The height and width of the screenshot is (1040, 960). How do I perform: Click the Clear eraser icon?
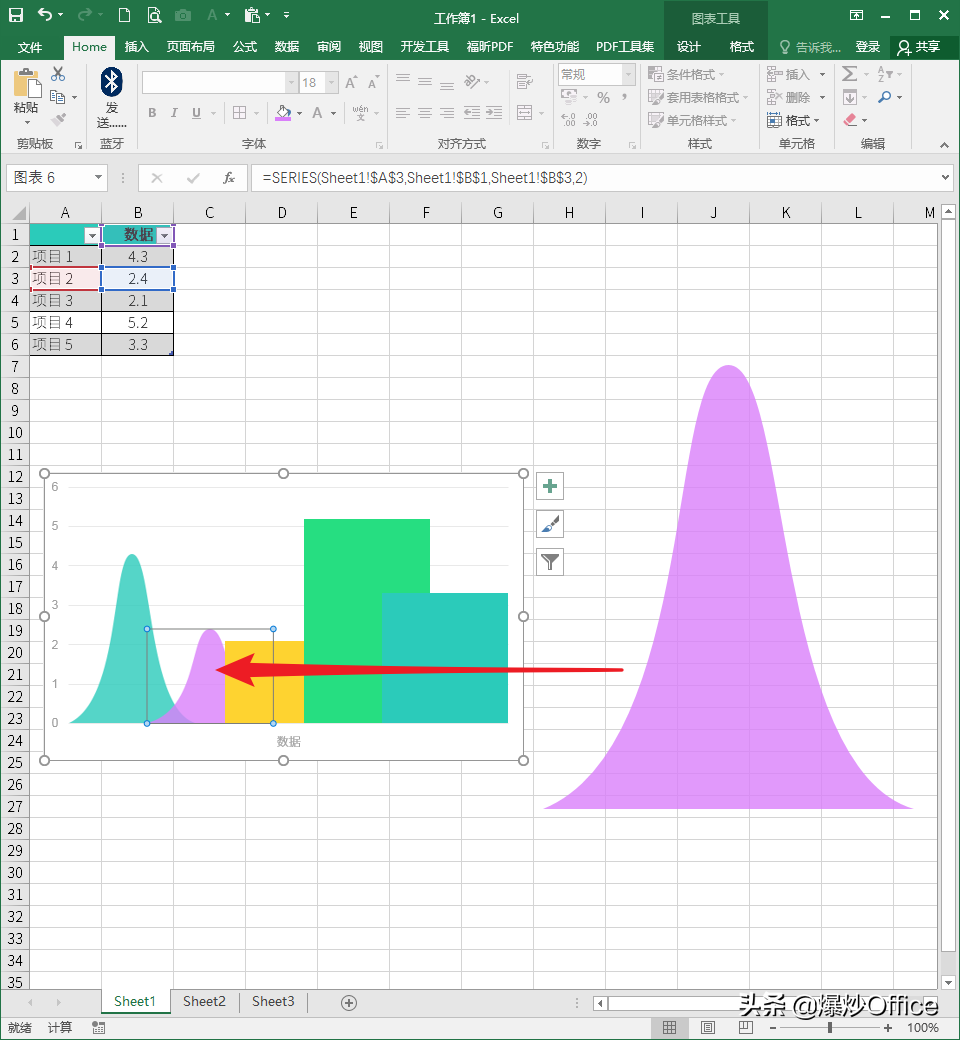coord(850,120)
